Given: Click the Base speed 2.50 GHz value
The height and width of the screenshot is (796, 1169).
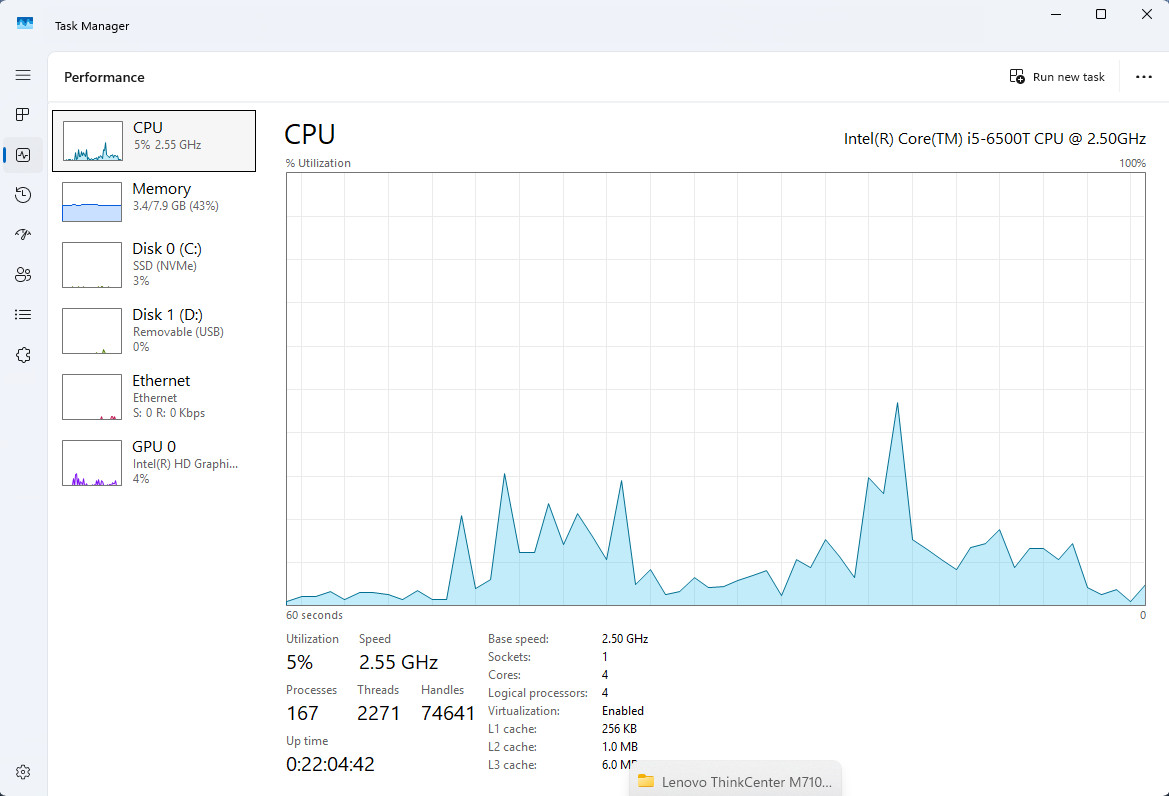Looking at the screenshot, I should click(625, 639).
